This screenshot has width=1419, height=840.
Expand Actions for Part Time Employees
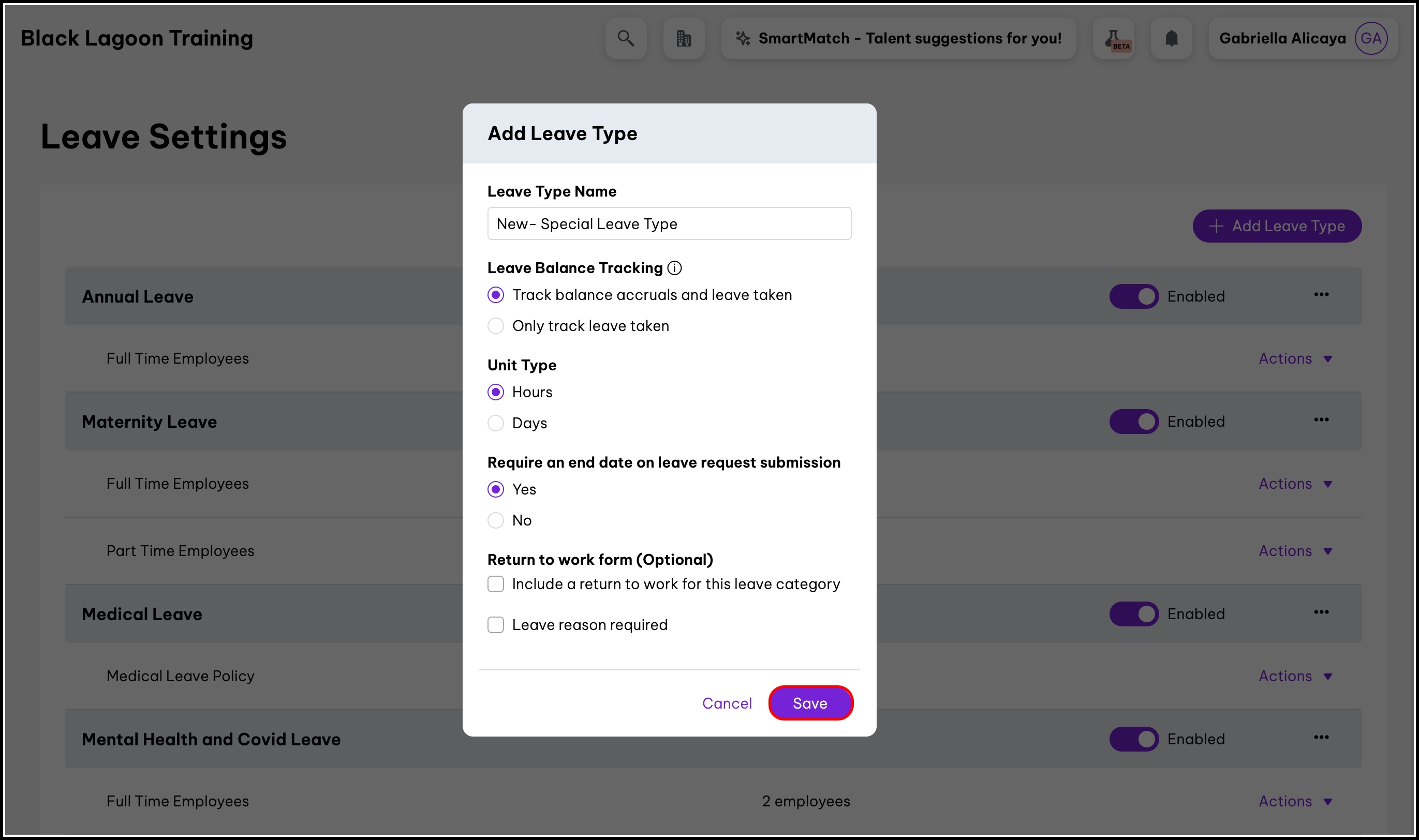[1294, 551]
